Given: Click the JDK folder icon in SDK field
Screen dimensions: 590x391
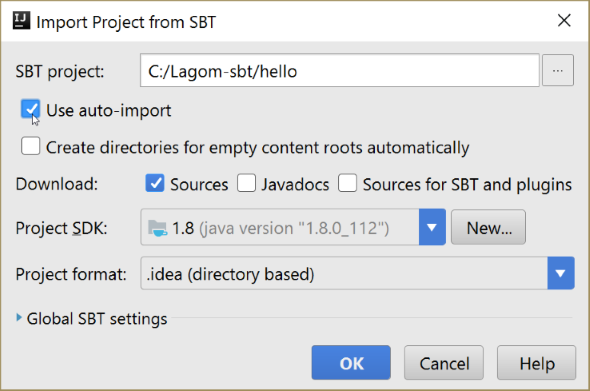Looking at the screenshot, I should point(157,228).
